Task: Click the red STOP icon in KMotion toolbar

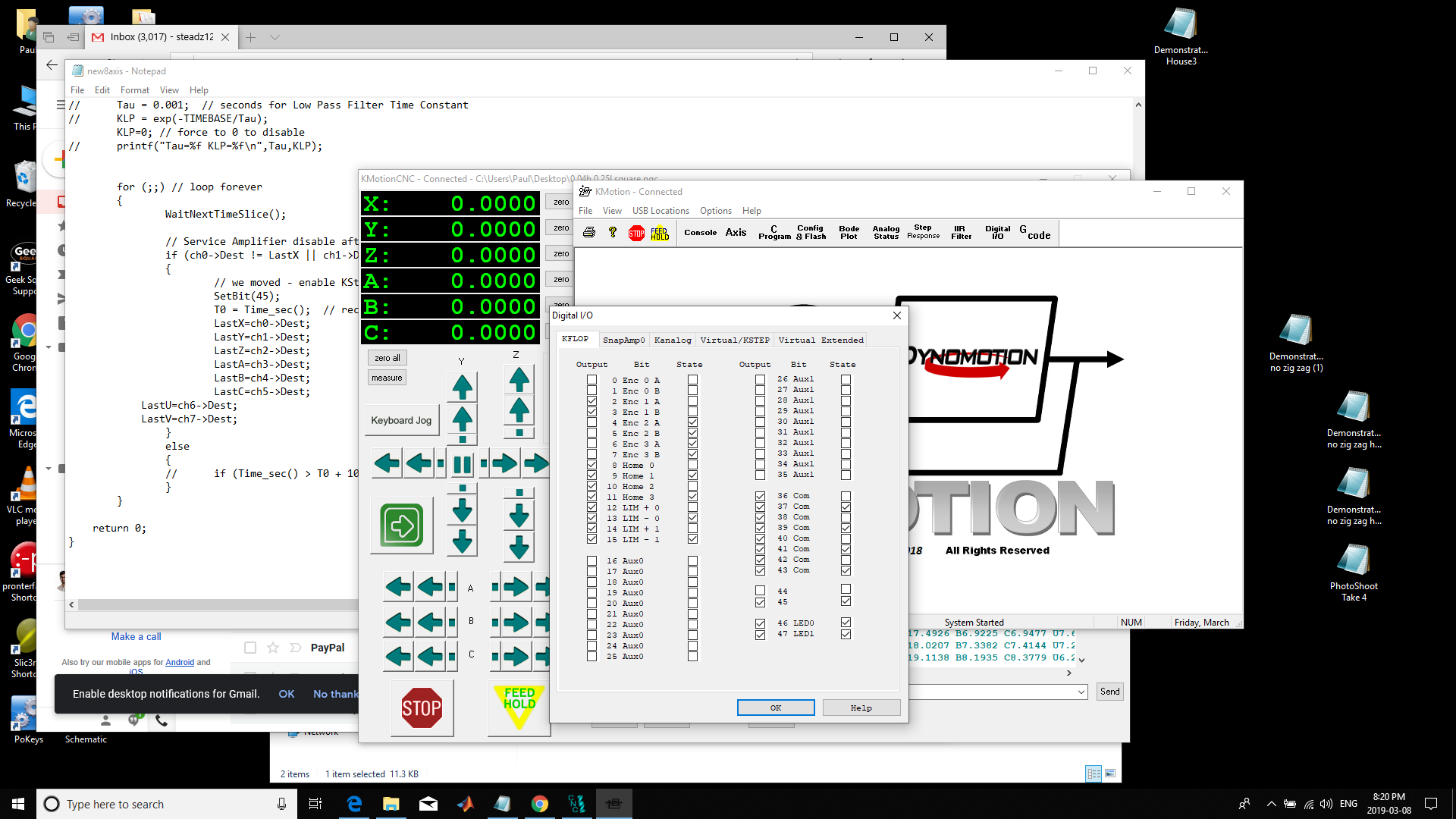Action: point(636,233)
